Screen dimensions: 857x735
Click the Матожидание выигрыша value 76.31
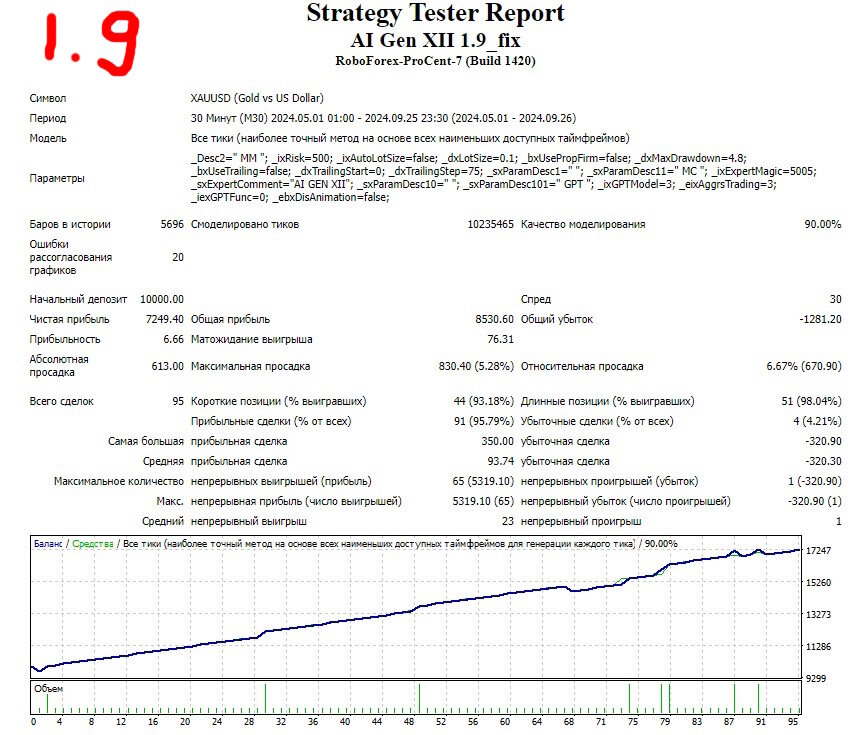(x=500, y=339)
